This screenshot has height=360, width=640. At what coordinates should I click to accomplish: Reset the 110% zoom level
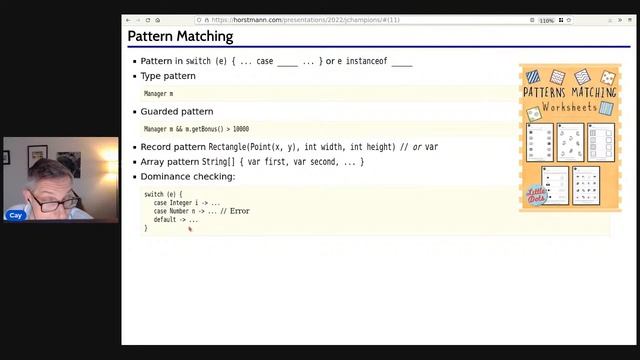[547, 20]
